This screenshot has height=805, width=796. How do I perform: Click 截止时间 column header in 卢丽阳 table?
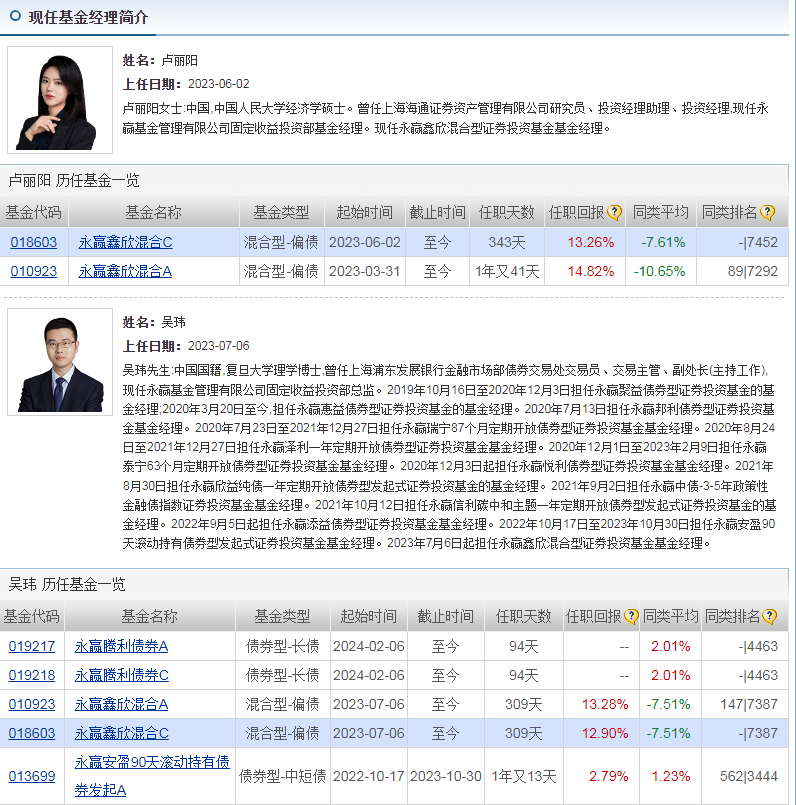438,213
